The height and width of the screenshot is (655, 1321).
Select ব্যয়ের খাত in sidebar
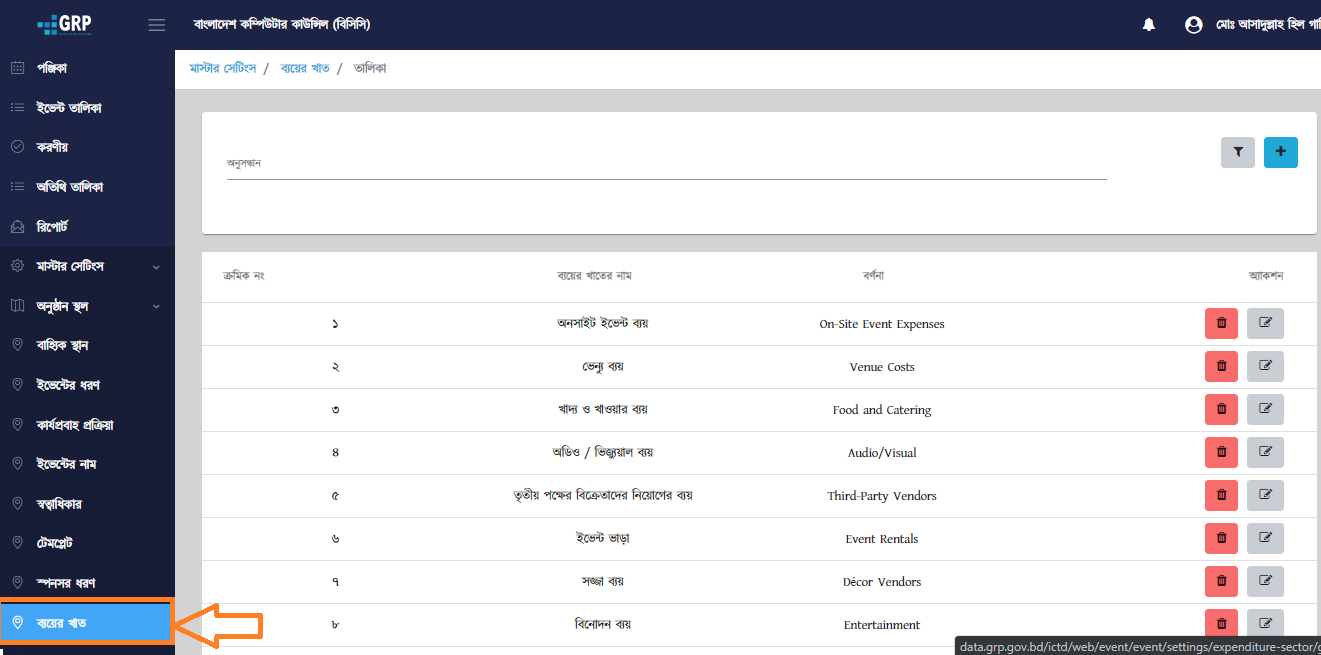coord(87,623)
